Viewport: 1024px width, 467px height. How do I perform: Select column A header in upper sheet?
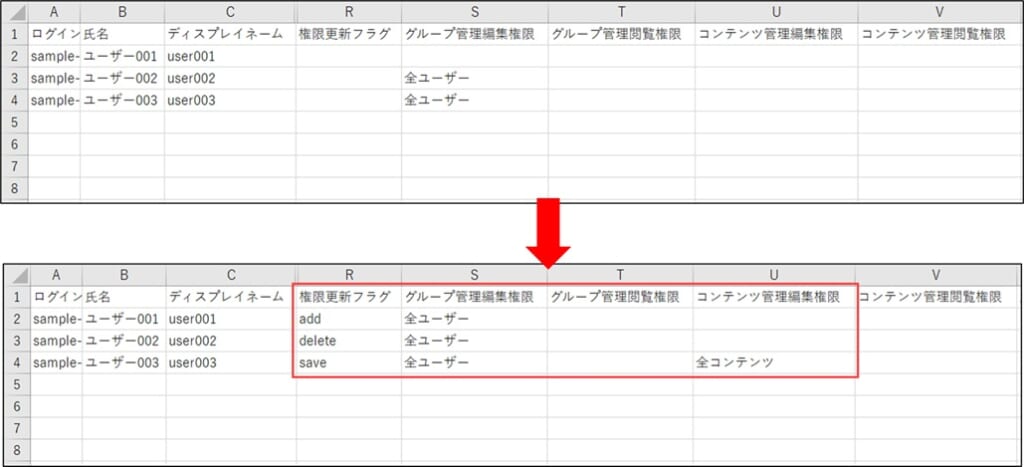54,12
